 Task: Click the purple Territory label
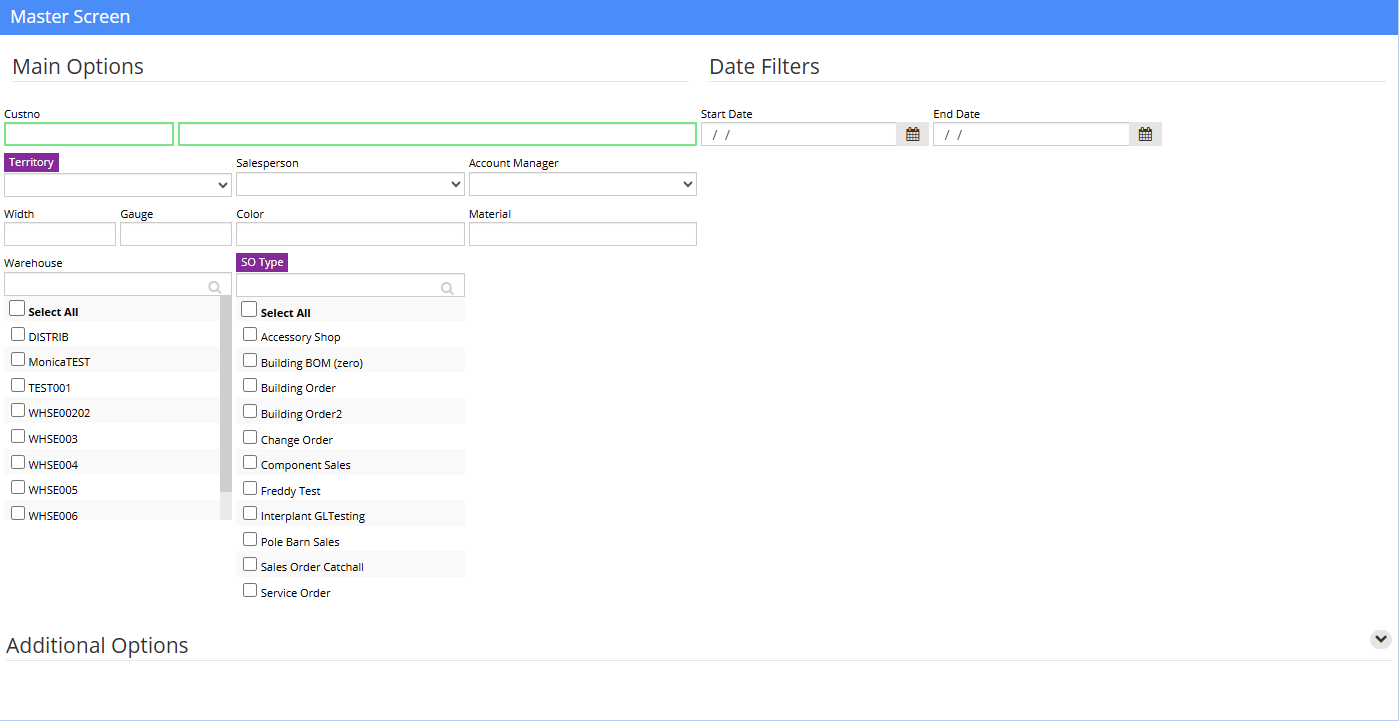point(31,162)
